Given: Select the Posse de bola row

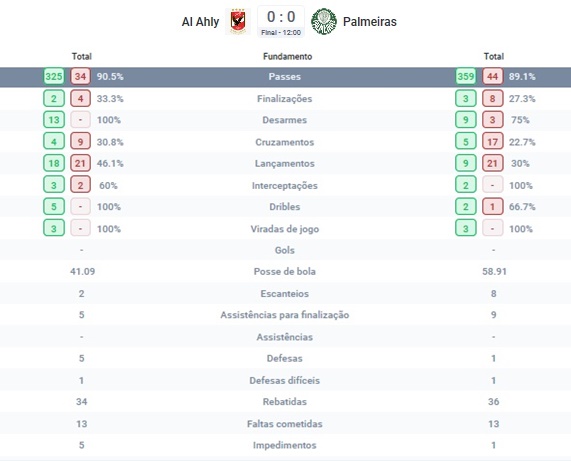Looking at the screenshot, I should pyautogui.click(x=286, y=271).
